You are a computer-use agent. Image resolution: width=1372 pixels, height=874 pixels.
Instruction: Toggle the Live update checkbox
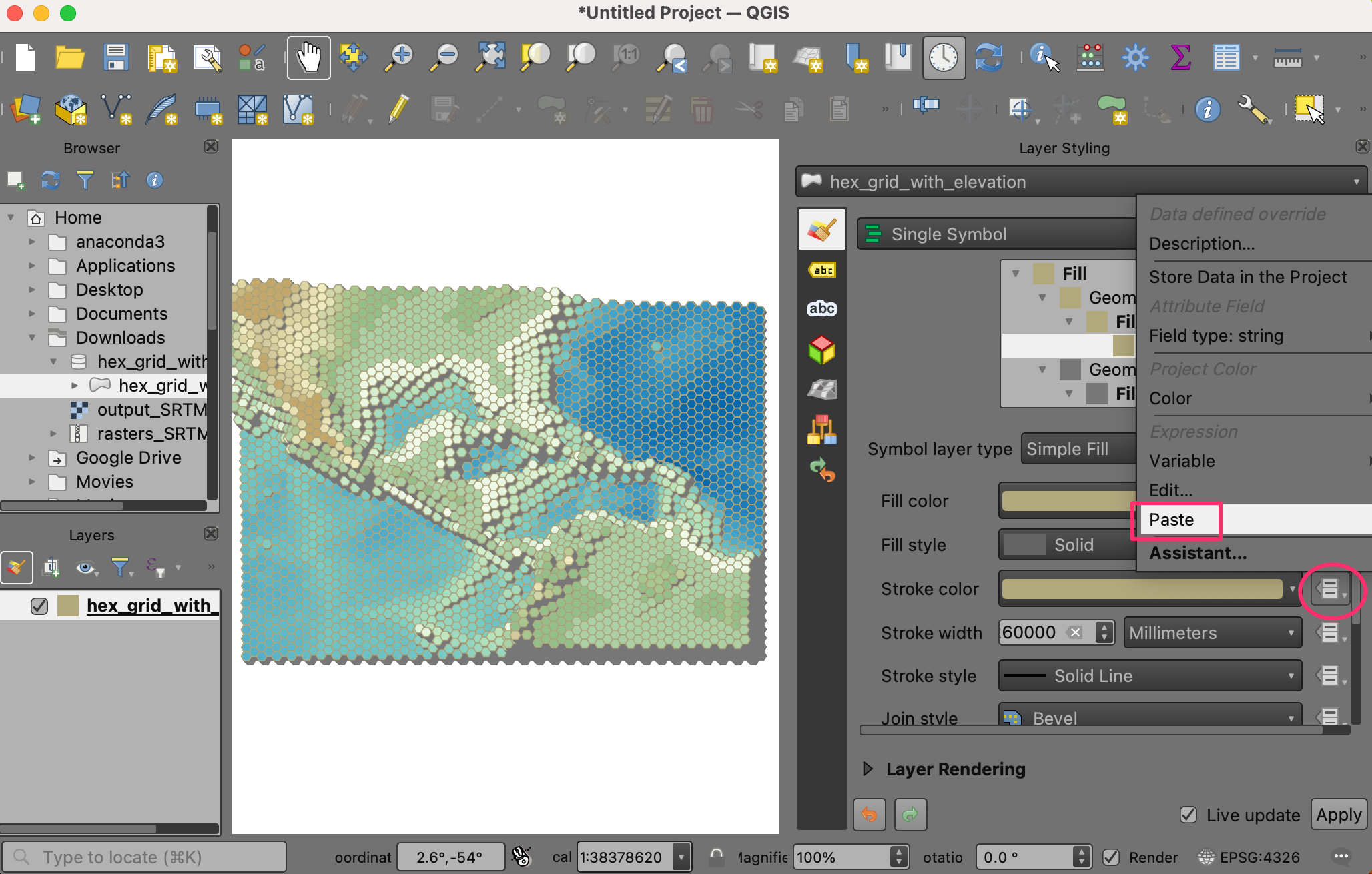[1188, 815]
